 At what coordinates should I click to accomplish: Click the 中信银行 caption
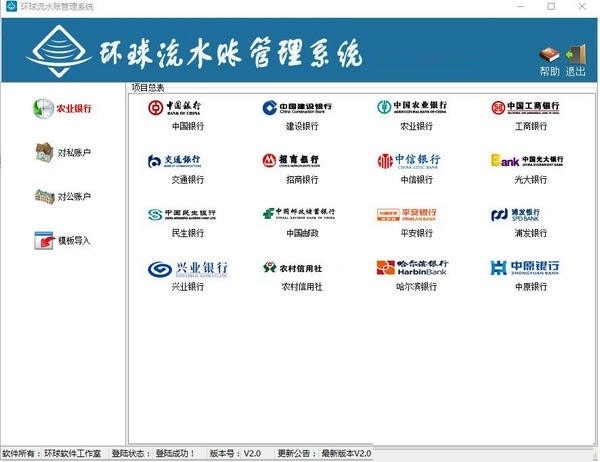coord(417,180)
